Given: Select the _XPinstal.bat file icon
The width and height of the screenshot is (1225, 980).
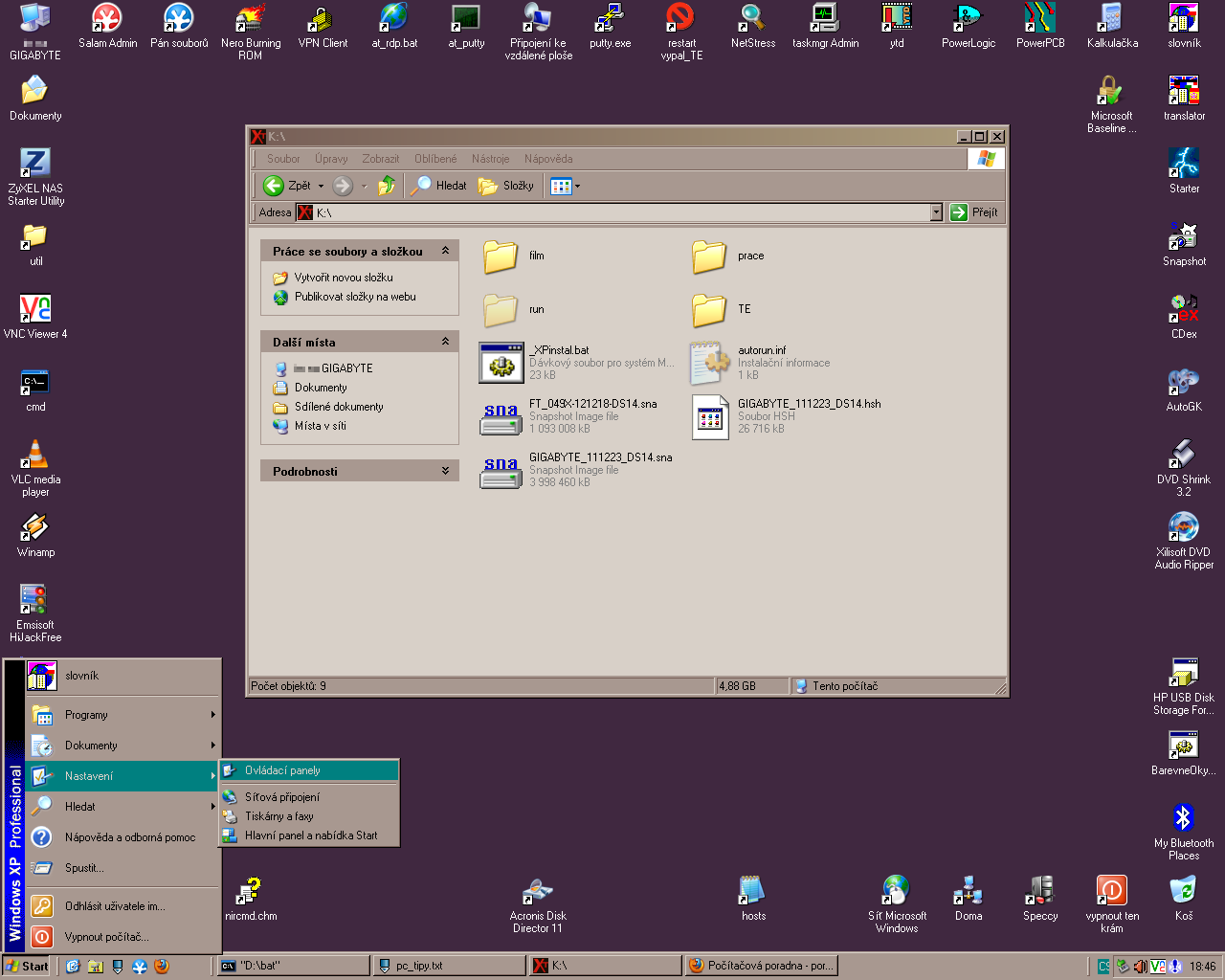Looking at the screenshot, I should tap(501, 364).
